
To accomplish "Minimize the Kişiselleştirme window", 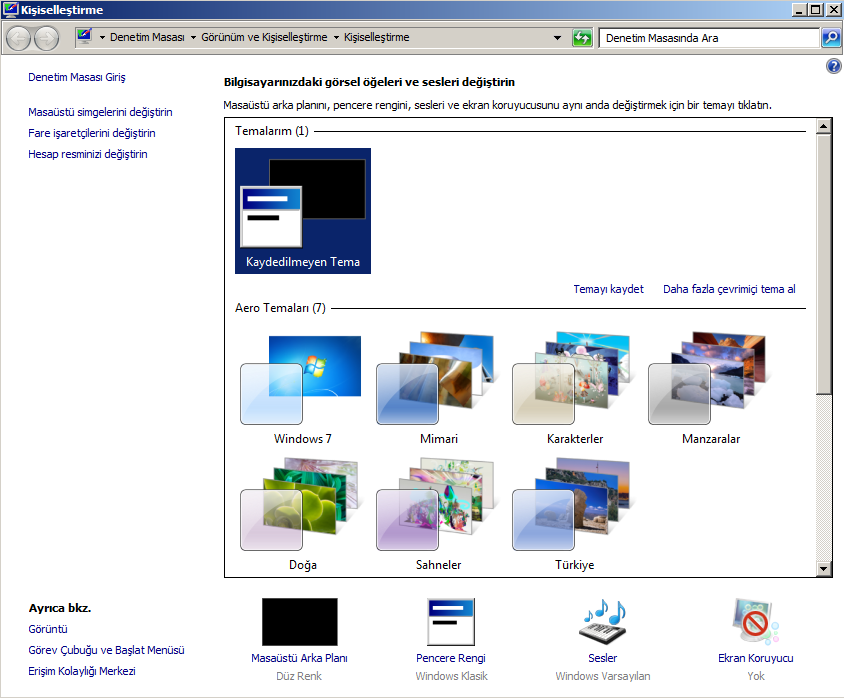I will (800, 10).
